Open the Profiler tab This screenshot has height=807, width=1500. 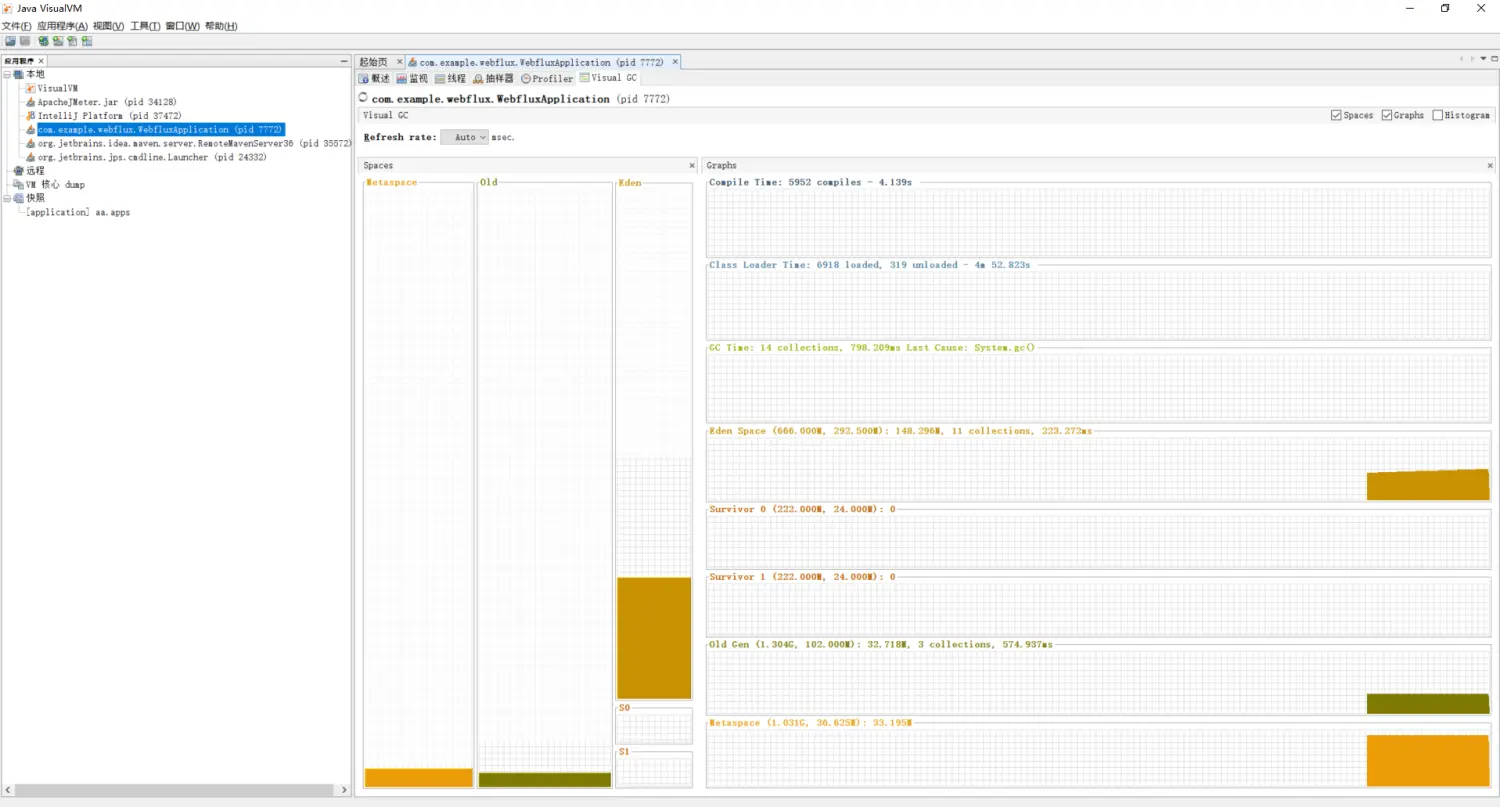point(547,78)
